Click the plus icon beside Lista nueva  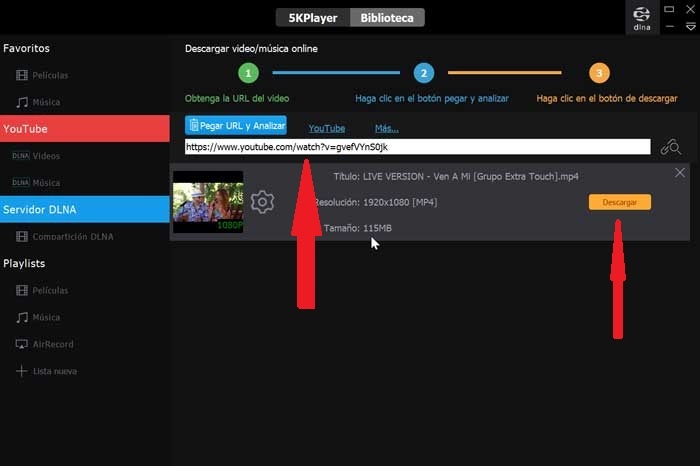tap(21, 371)
